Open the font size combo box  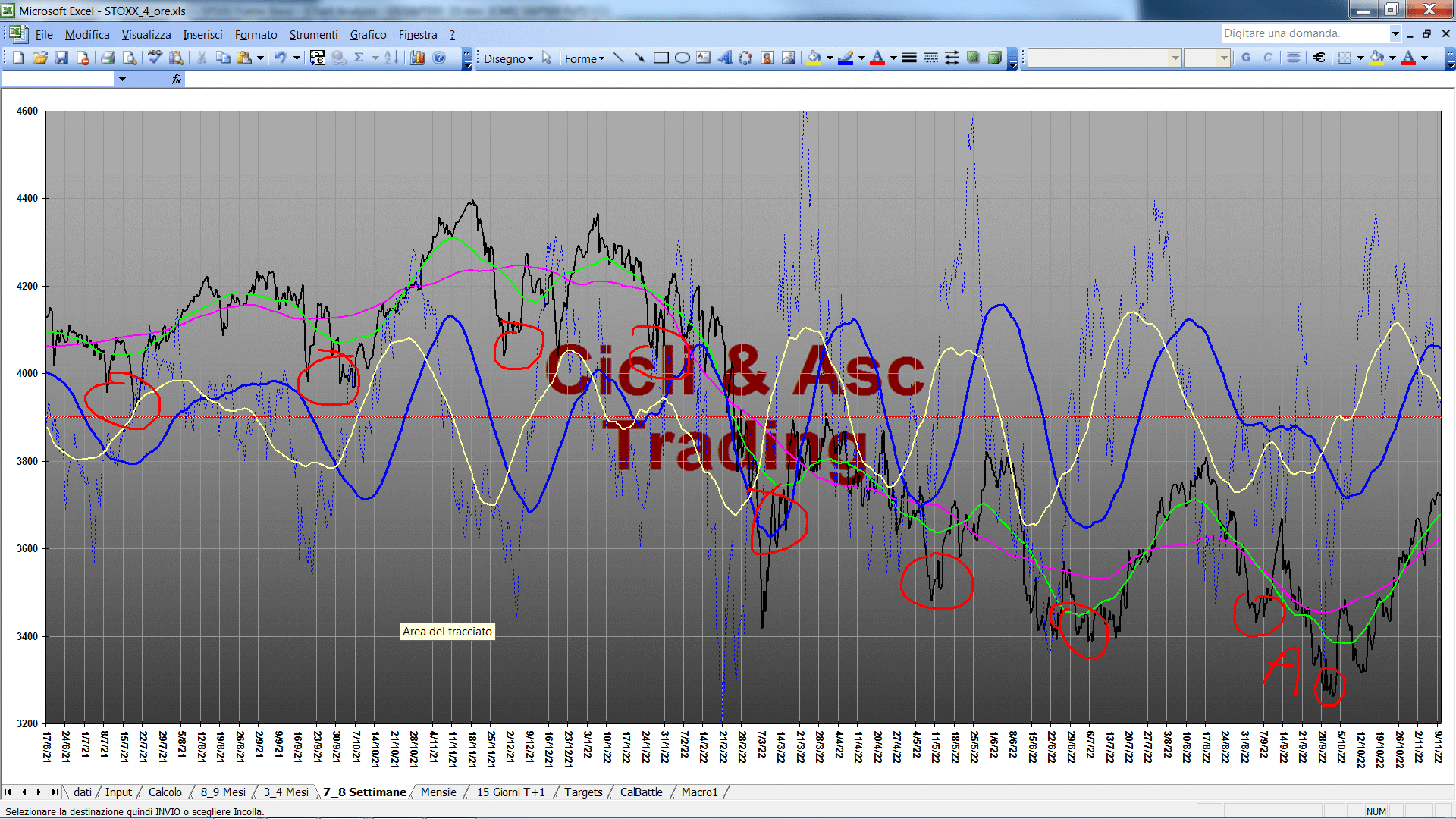[x=1207, y=58]
